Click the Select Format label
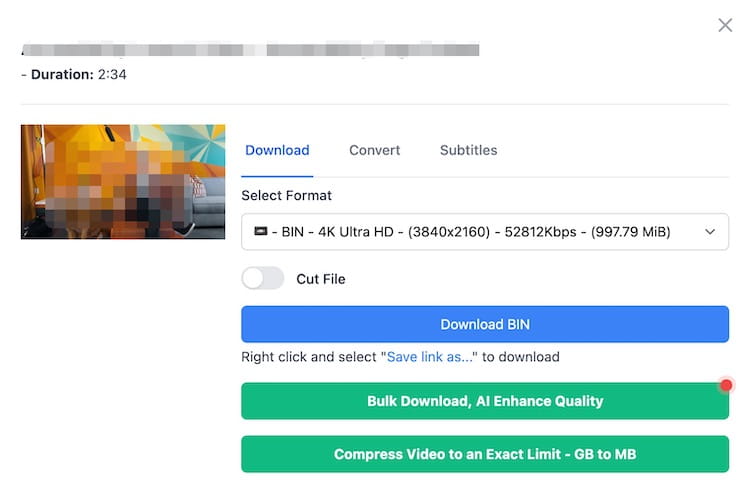 point(286,195)
